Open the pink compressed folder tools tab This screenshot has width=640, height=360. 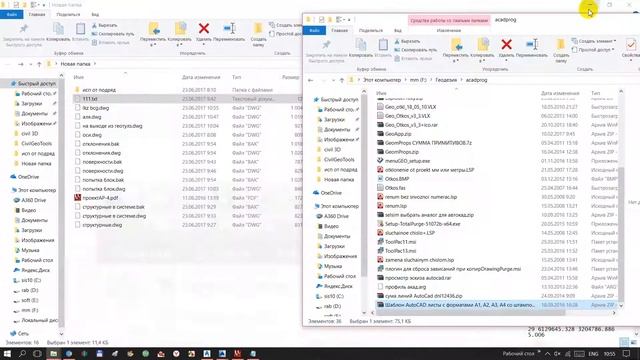[449, 20]
